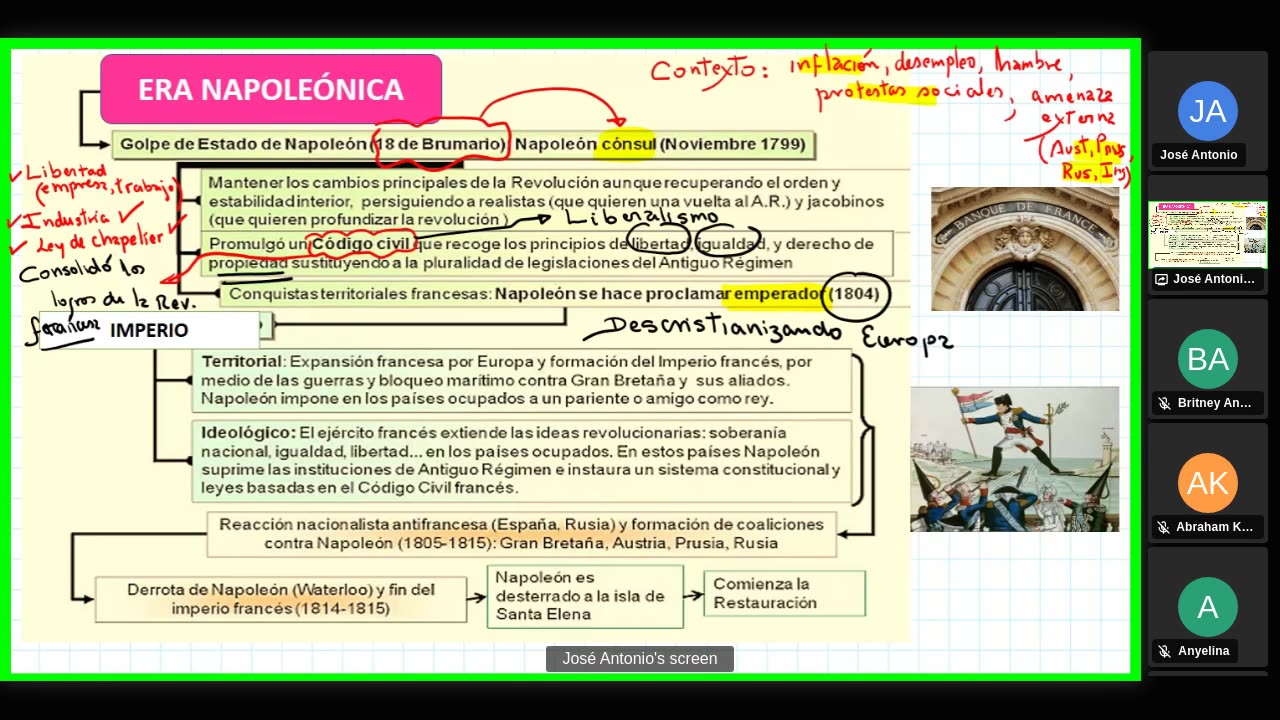Click the screen share icon beside José Antoni…
The height and width of the screenshot is (720, 1280).
(x=1162, y=279)
